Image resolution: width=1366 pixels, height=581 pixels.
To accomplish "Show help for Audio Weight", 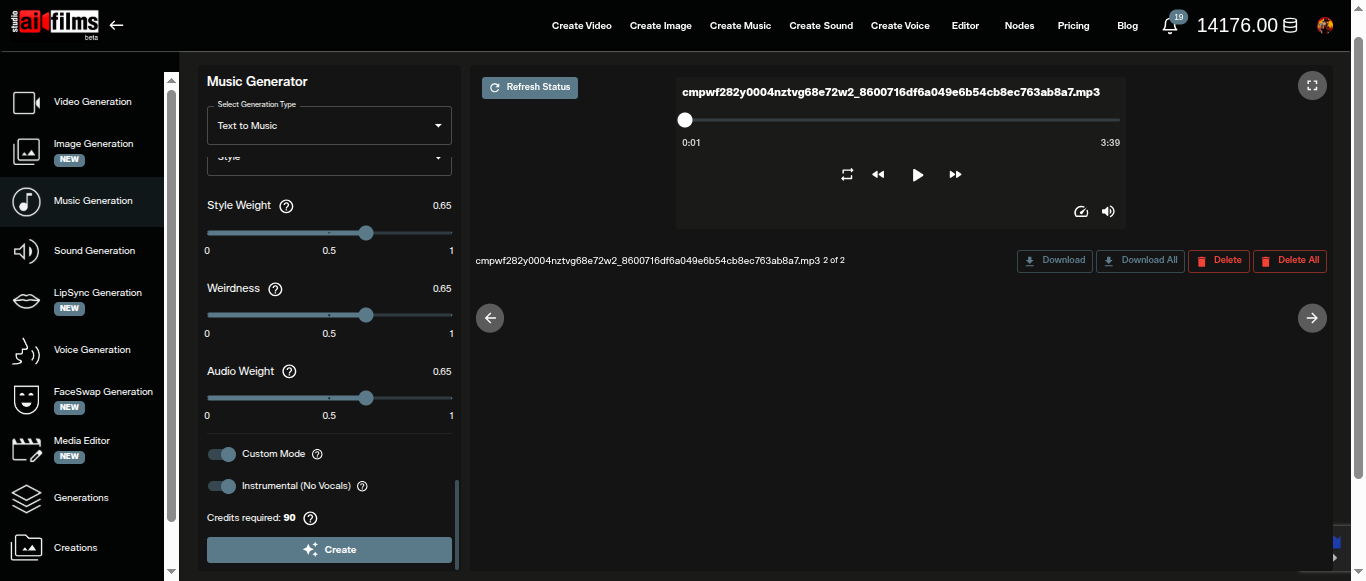I will (289, 372).
